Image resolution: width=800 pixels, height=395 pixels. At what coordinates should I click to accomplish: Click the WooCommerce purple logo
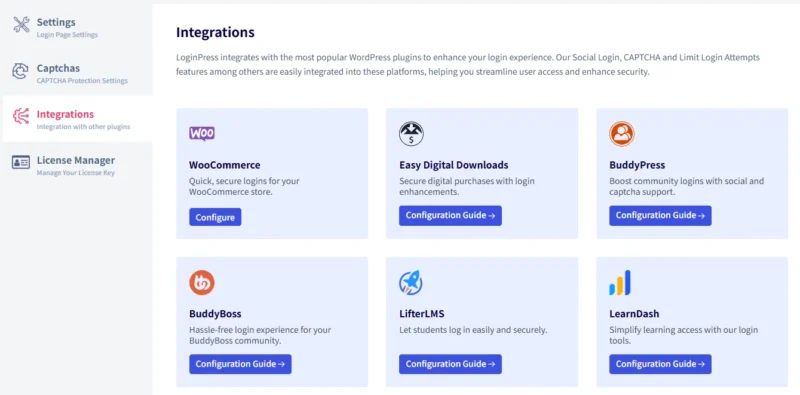[x=202, y=134]
